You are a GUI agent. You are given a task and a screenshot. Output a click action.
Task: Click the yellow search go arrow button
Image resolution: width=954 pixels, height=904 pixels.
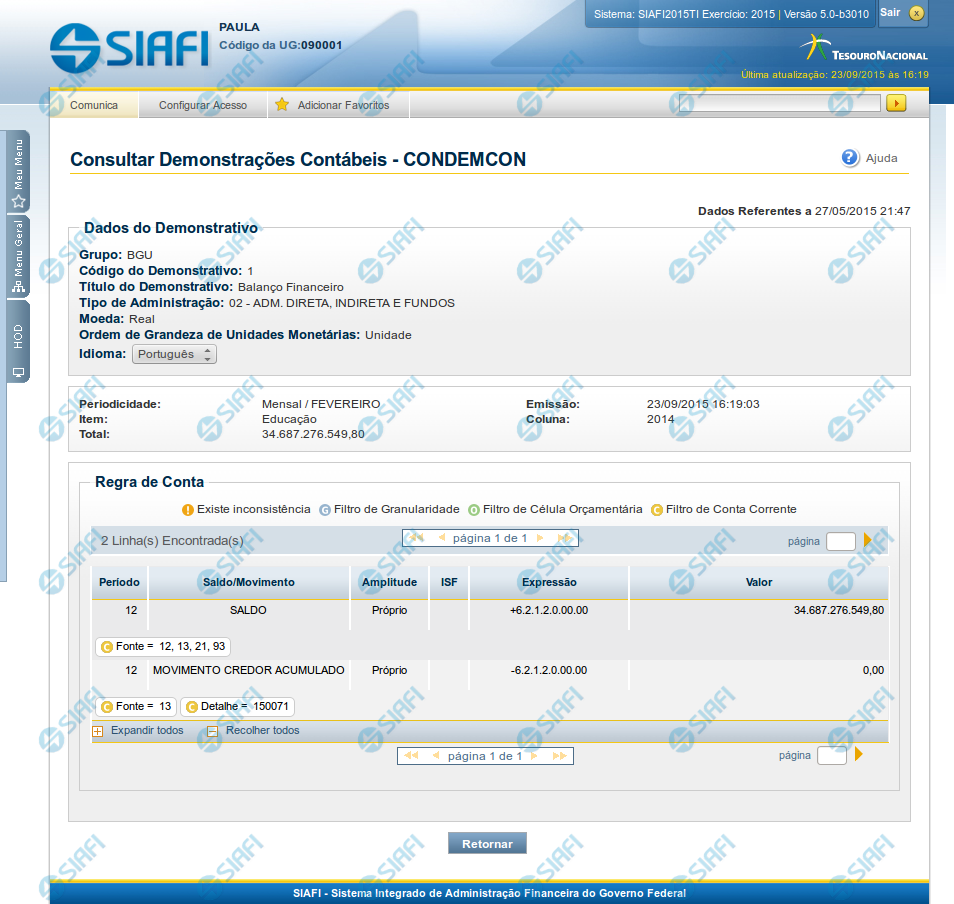coord(896,103)
